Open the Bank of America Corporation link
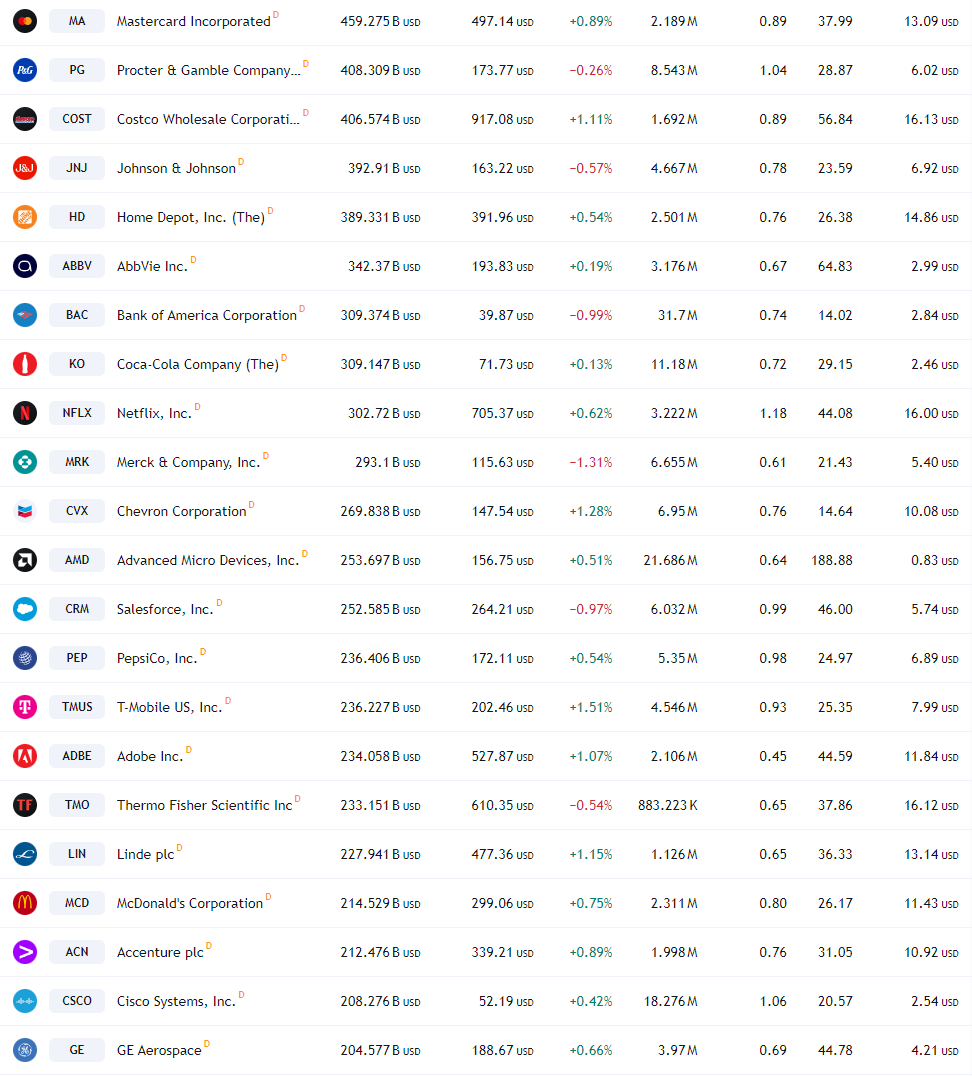The image size is (972, 1076). coord(207,316)
